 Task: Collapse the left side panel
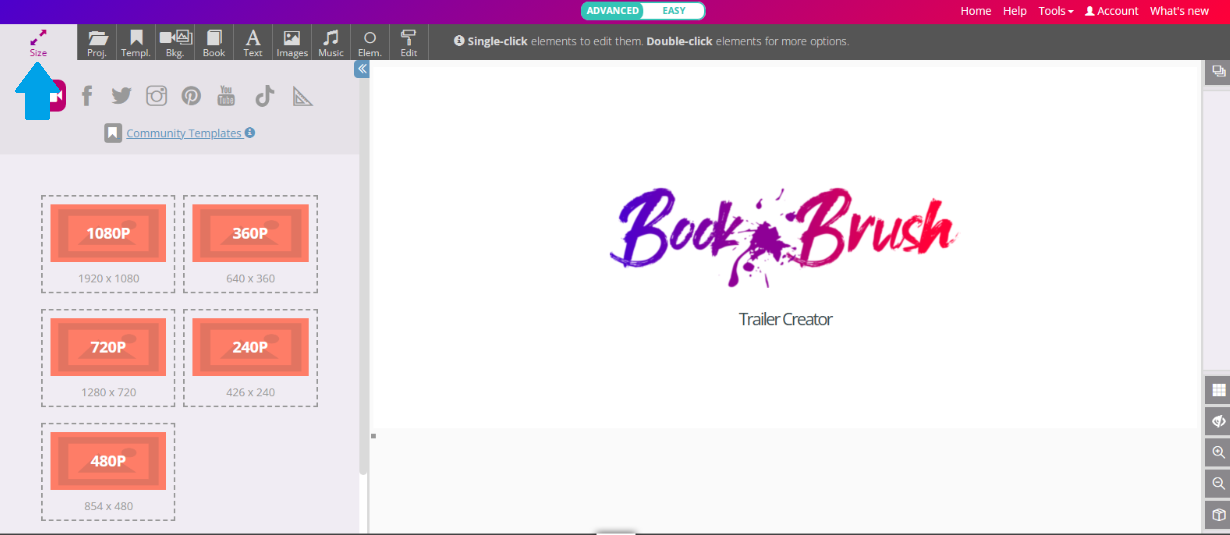click(362, 69)
